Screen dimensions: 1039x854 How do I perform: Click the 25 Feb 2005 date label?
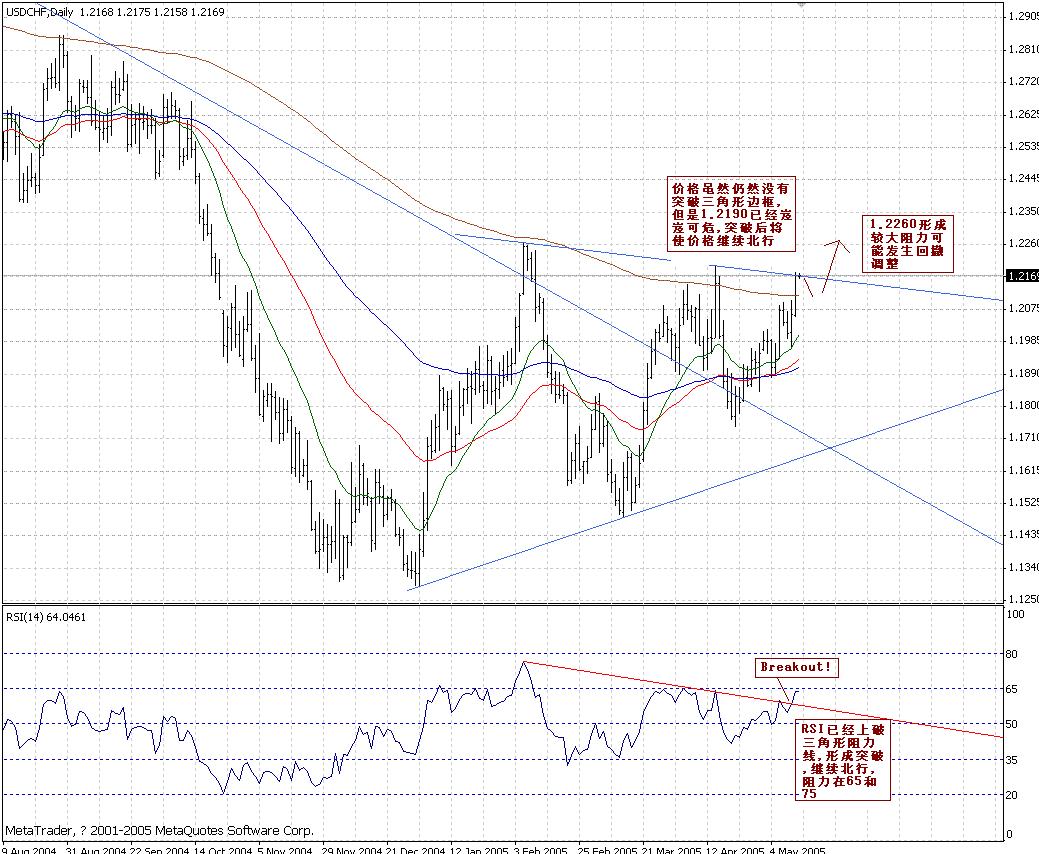coord(606,849)
